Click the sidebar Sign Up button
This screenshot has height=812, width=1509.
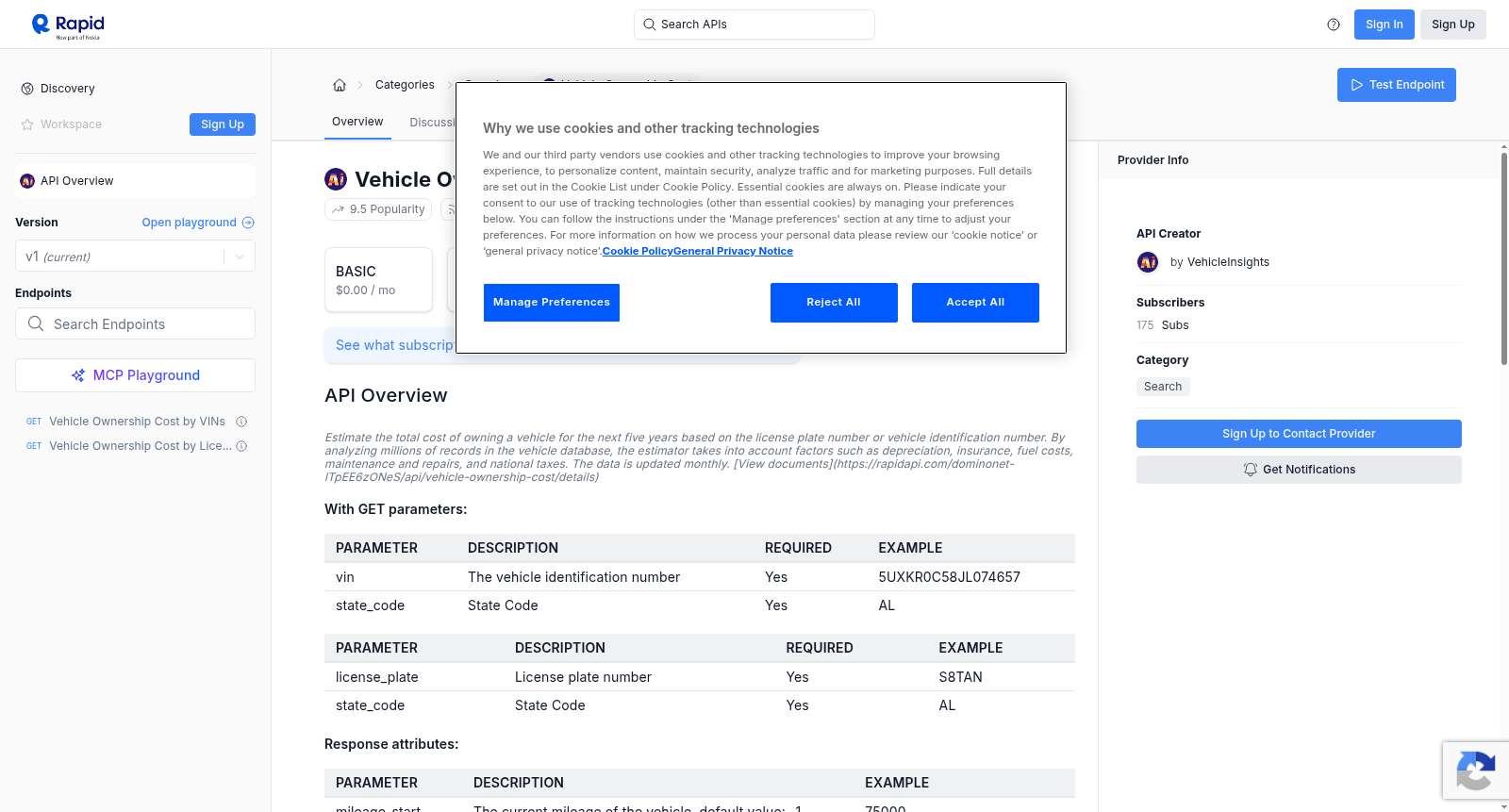pyautogui.click(x=223, y=124)
